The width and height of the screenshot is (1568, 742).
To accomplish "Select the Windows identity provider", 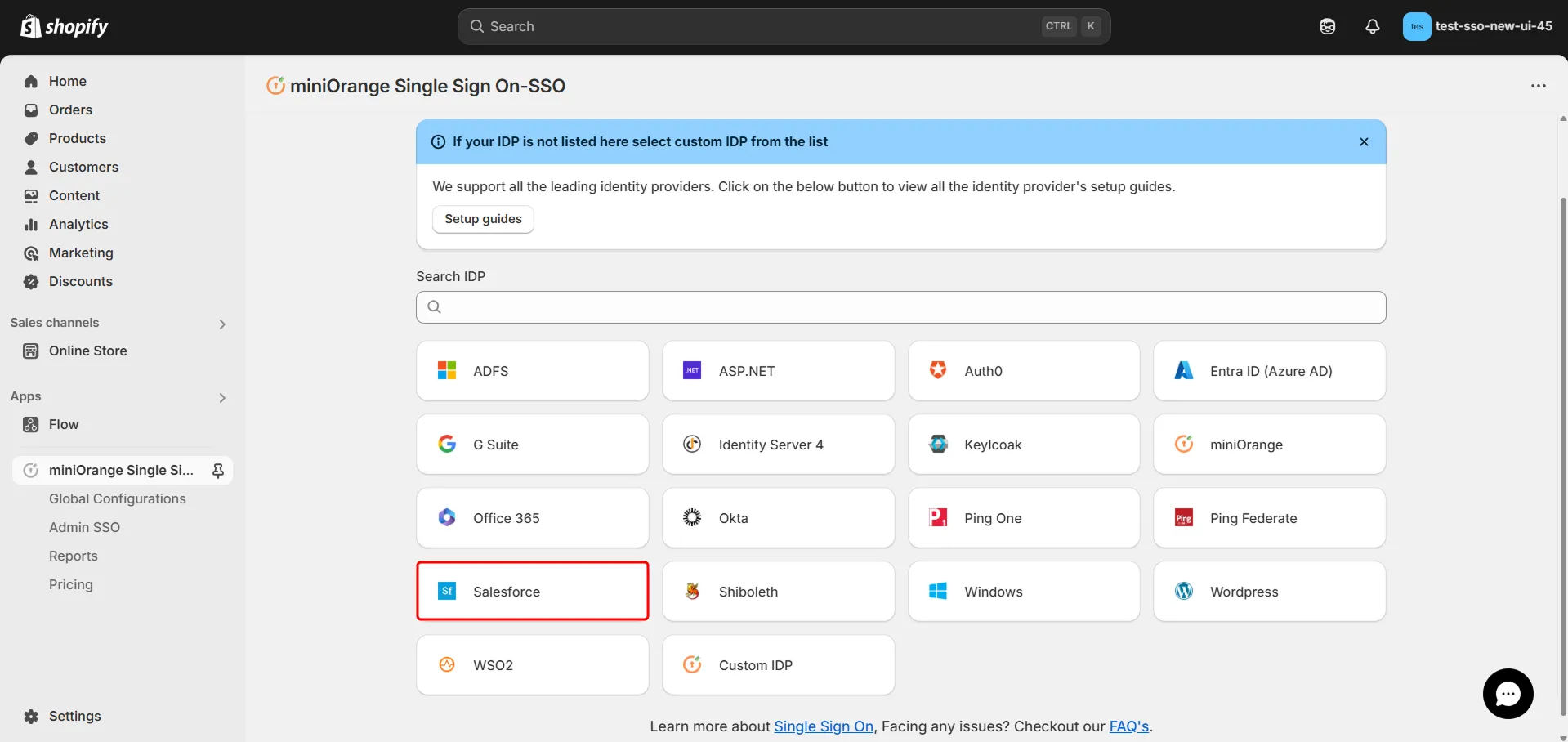I will click(1023, 592).
